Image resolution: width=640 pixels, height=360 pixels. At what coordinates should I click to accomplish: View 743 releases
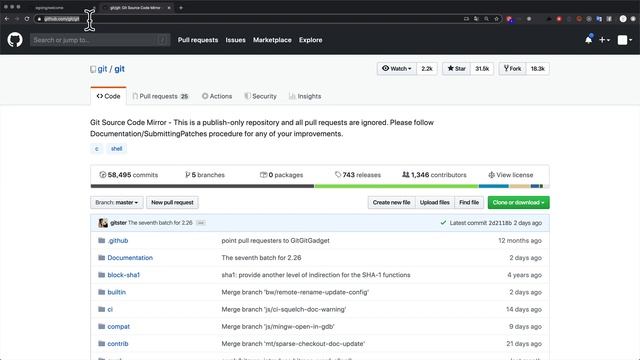(x=358, y=175)
